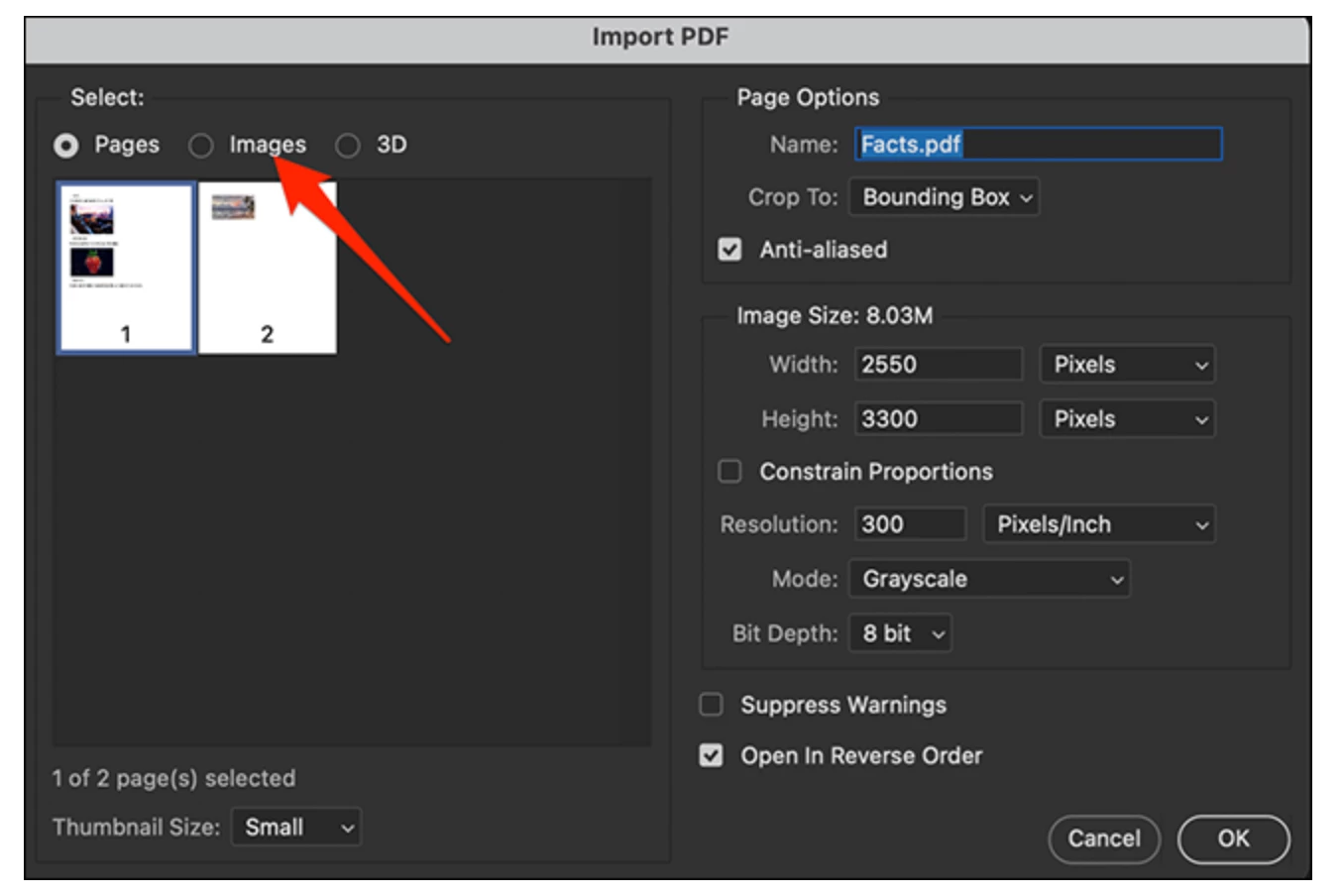
Task: Enable the Suppress Warnings checkbox
Action: pos(712,705)
